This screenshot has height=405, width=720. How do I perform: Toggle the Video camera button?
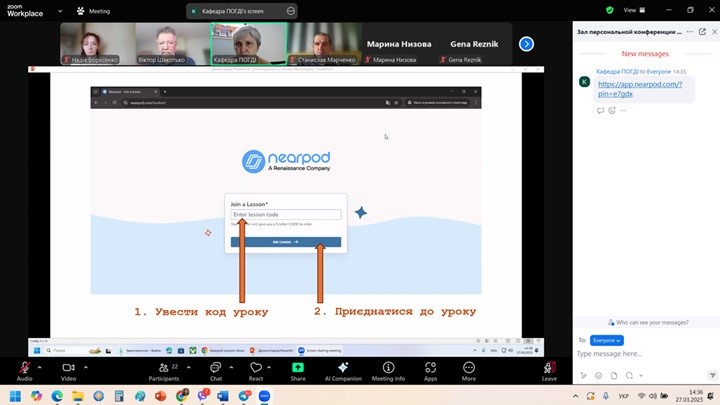tap(68, 371)
